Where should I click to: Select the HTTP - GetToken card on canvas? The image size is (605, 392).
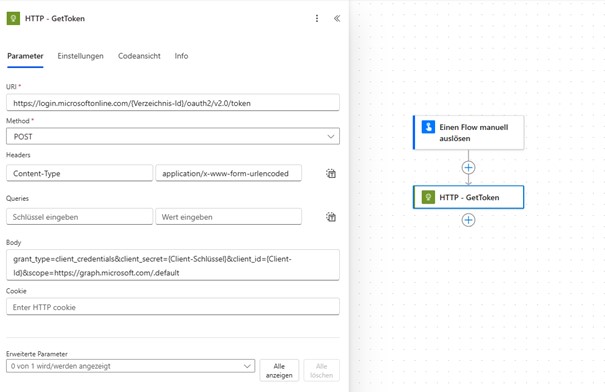coord(468,197)
